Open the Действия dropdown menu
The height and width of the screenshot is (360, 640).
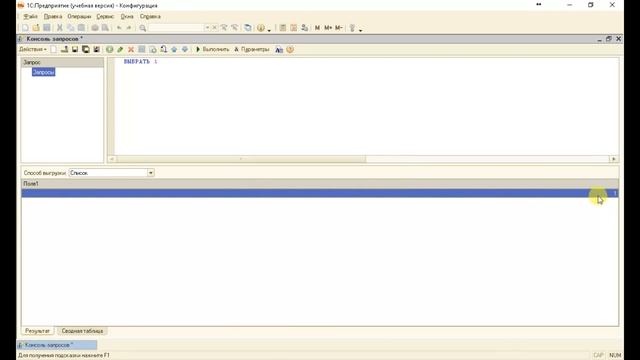point(33,49)
